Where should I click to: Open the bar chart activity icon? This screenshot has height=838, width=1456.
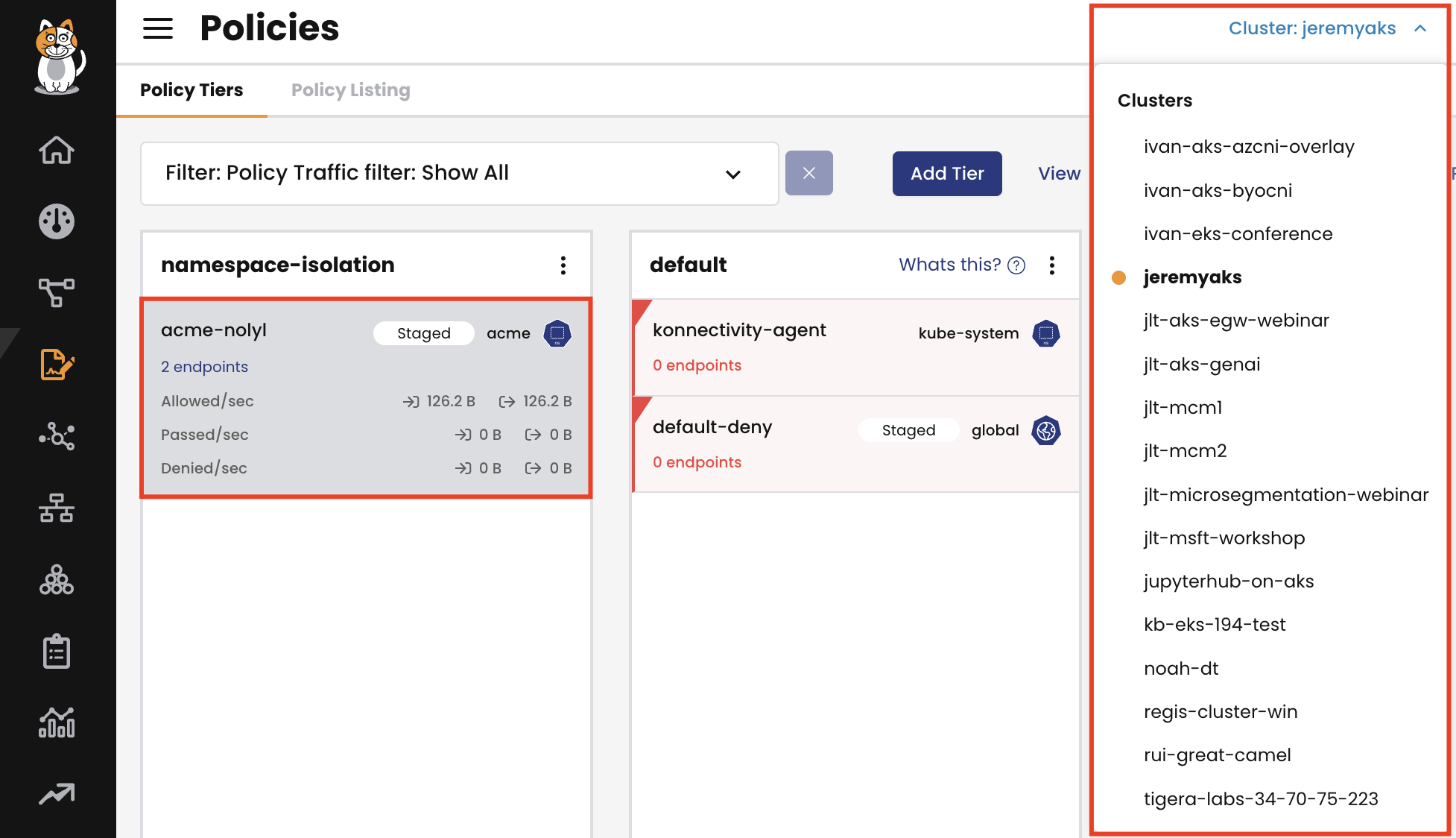57,723
